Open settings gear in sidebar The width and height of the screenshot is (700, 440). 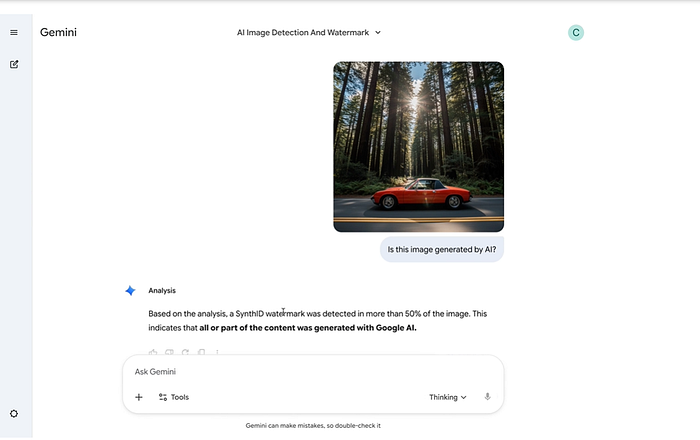(x=14, y=414)
